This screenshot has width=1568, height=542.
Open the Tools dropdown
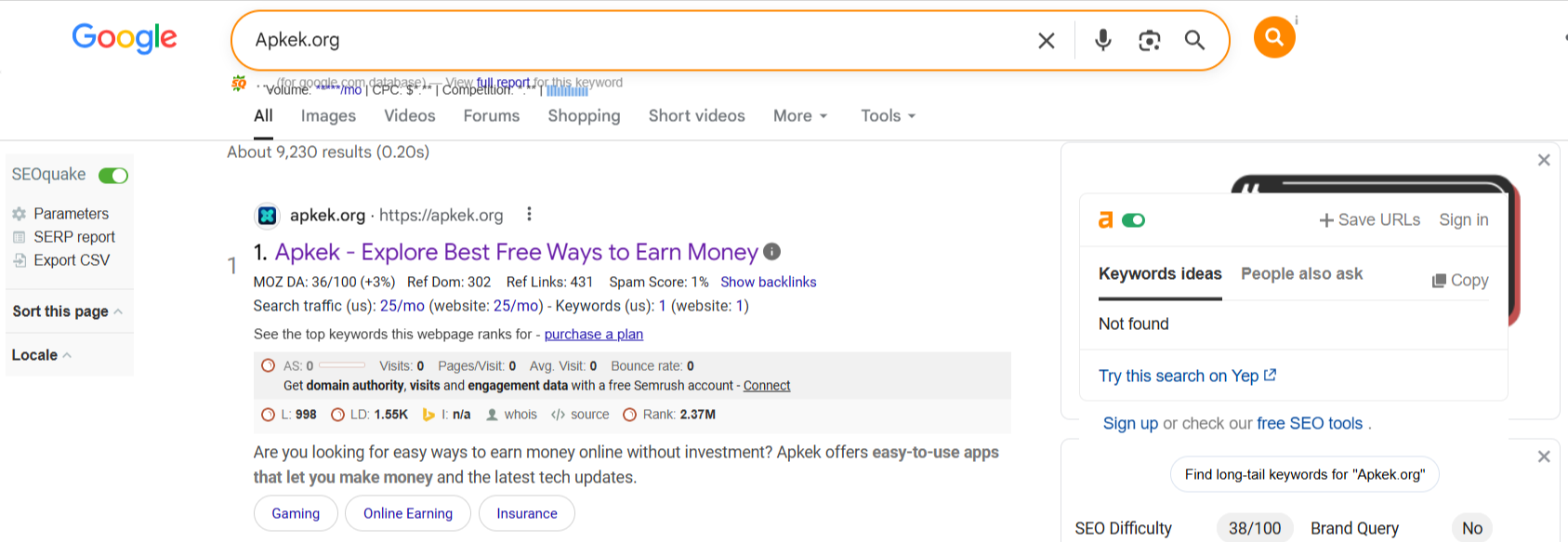pos(889,115)
